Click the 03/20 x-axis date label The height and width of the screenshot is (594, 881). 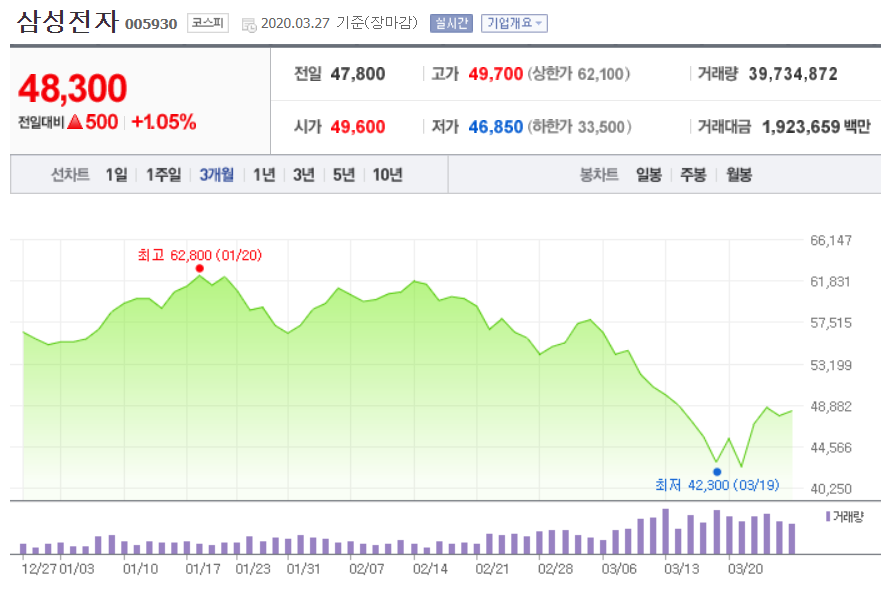746,569
